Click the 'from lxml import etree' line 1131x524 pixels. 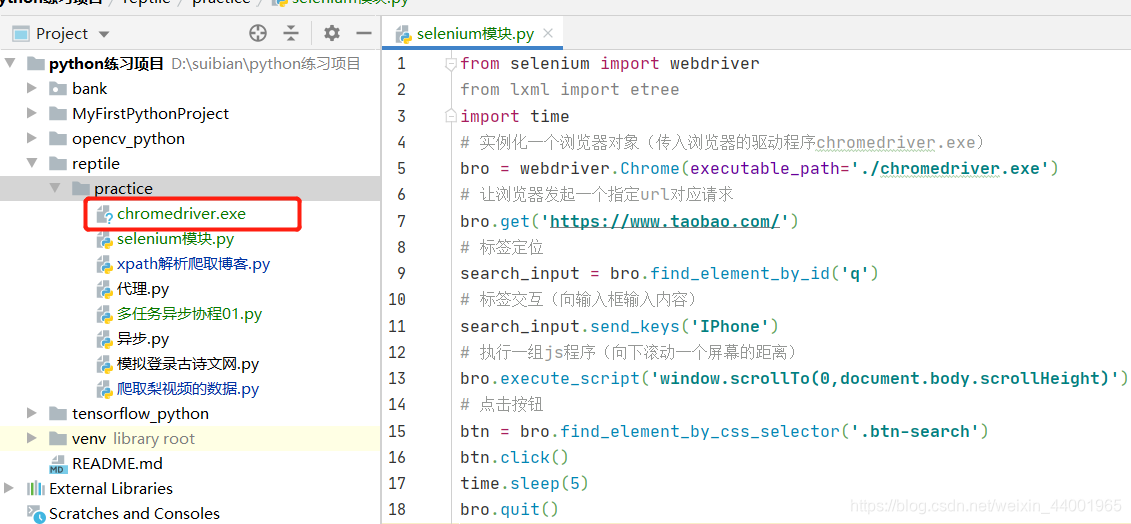coord(570,89)
